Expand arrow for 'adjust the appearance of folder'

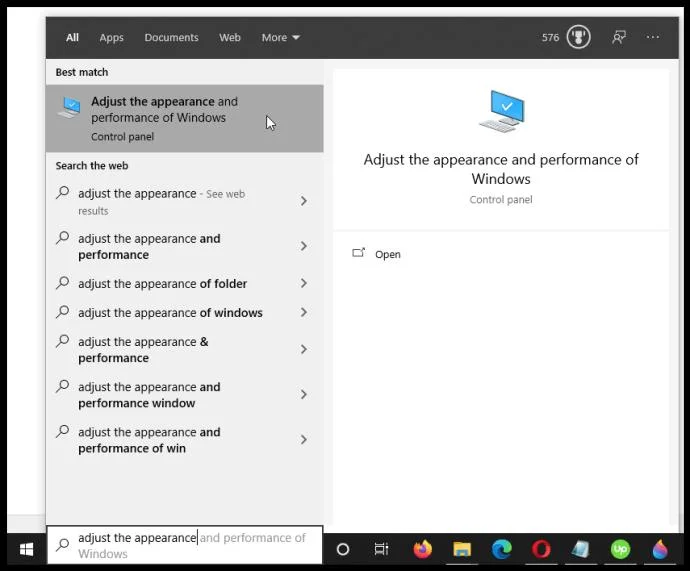coord(304,283)
